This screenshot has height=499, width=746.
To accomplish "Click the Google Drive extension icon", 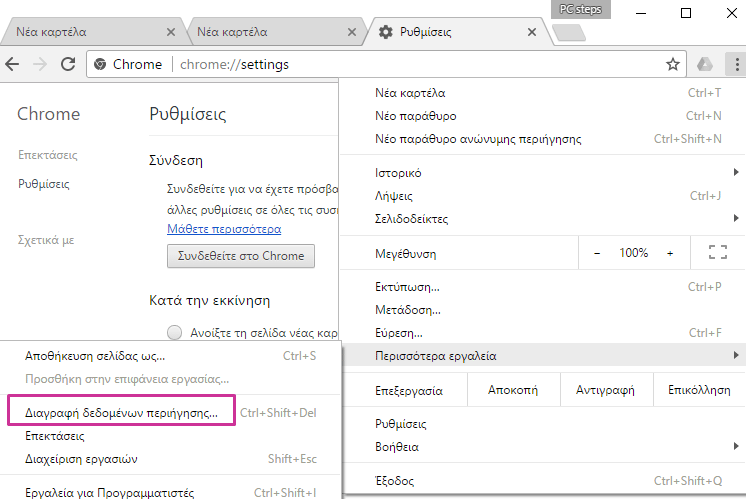I will (x=705, y=64).
